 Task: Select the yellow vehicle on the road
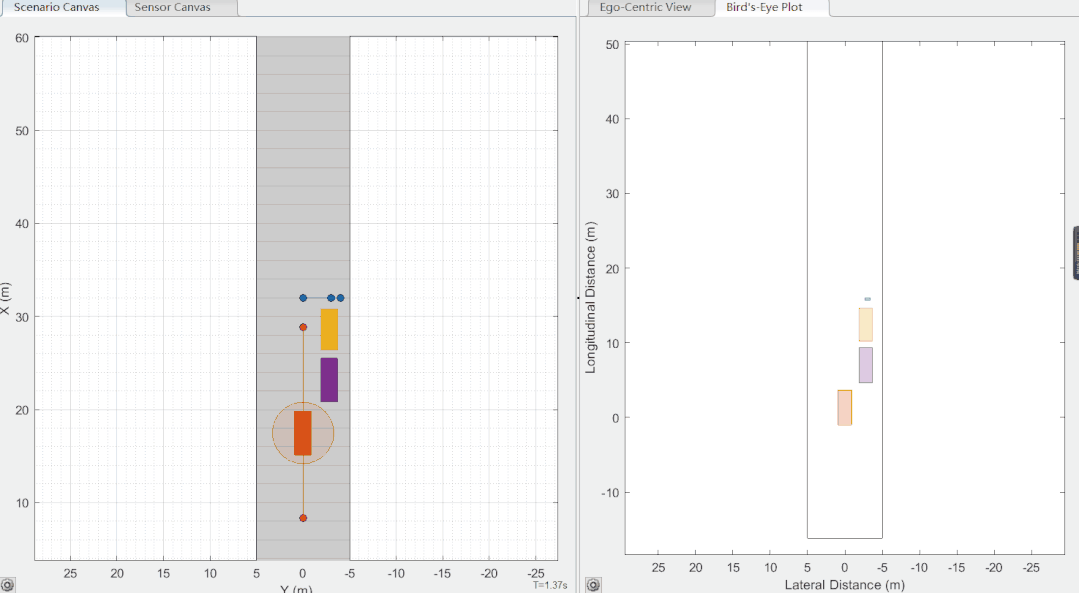coord(329,330)
